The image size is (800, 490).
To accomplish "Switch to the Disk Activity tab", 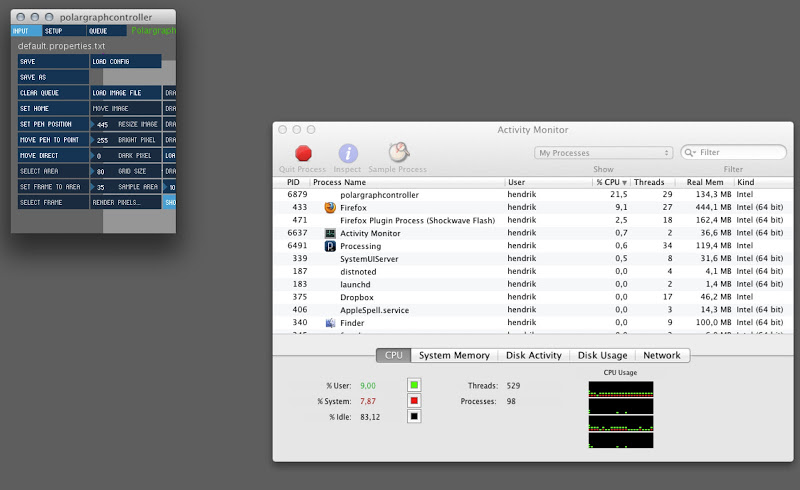I will 534,355.
